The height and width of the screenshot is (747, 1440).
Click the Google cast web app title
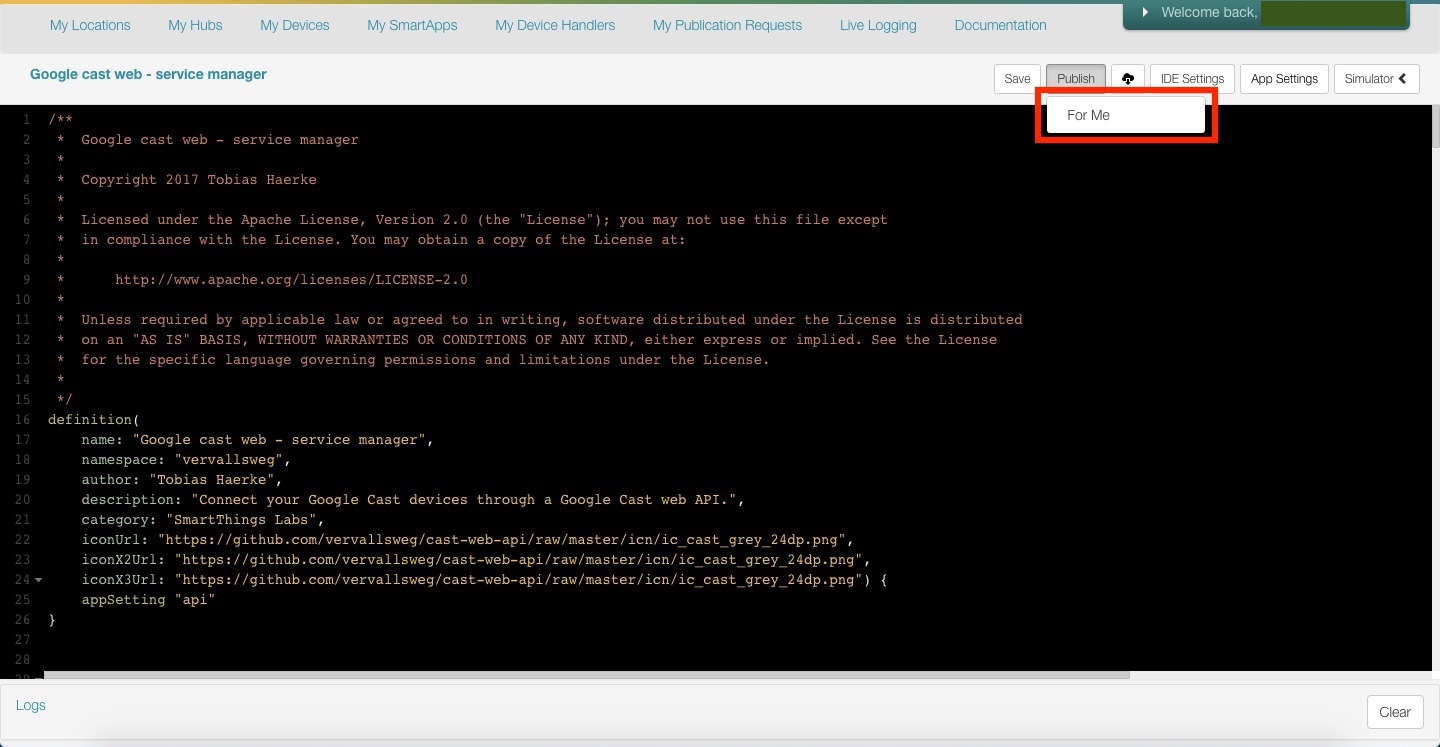[148, 74]
